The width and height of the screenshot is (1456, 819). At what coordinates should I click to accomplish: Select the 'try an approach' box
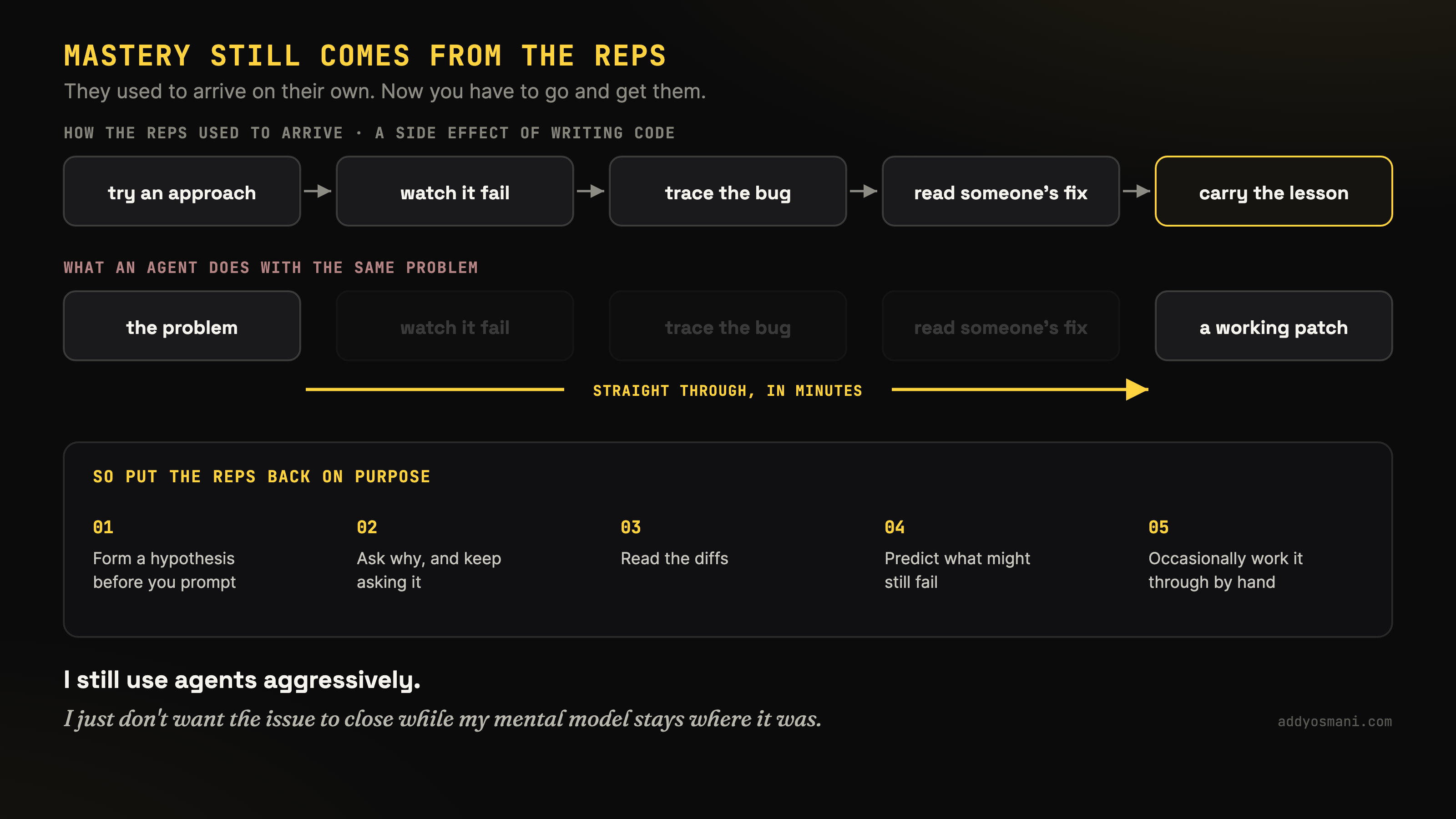[x=182, y=191]
